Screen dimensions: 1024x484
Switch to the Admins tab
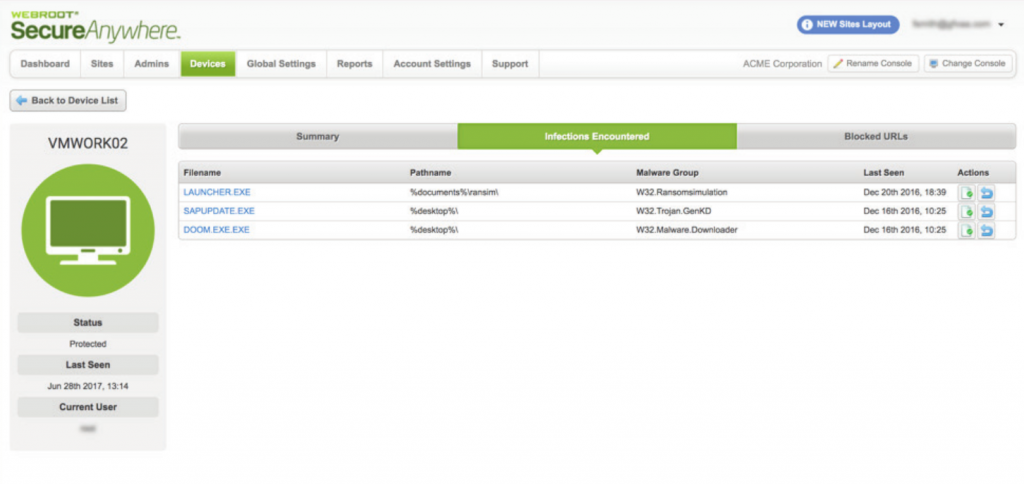click(x=152, y=64)
